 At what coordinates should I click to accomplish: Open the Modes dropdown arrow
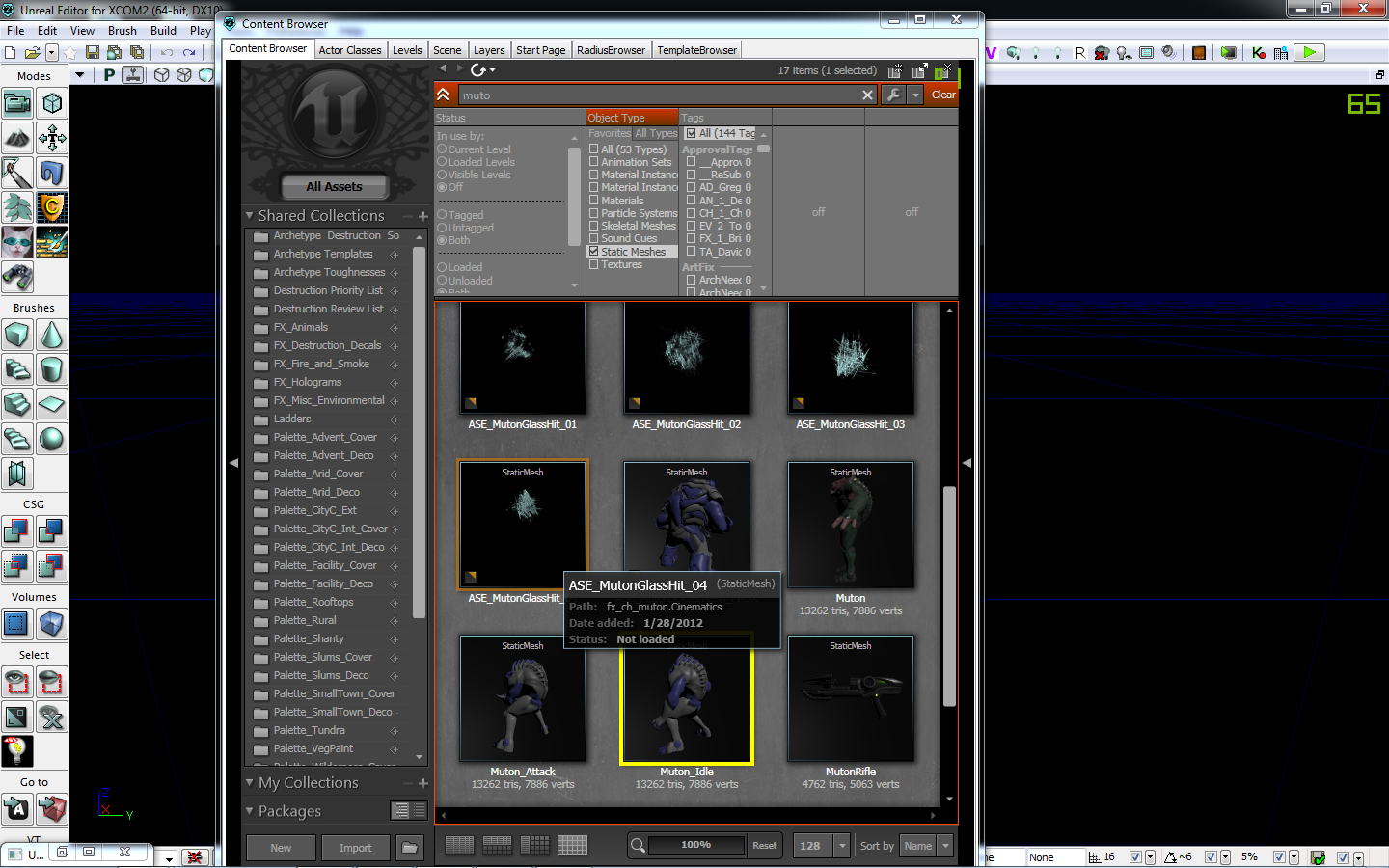(80, 75)
